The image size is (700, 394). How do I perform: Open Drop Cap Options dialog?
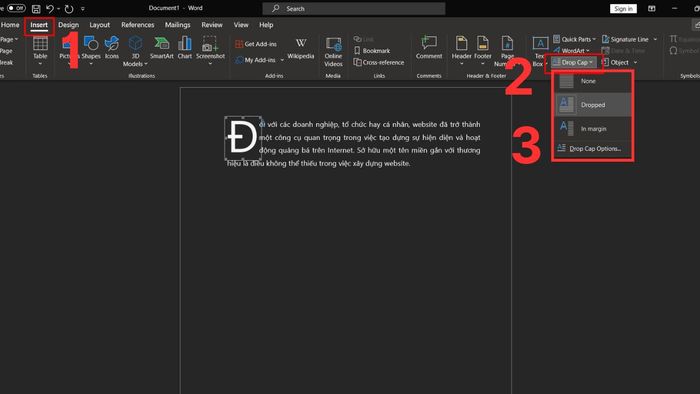point(593,149)
